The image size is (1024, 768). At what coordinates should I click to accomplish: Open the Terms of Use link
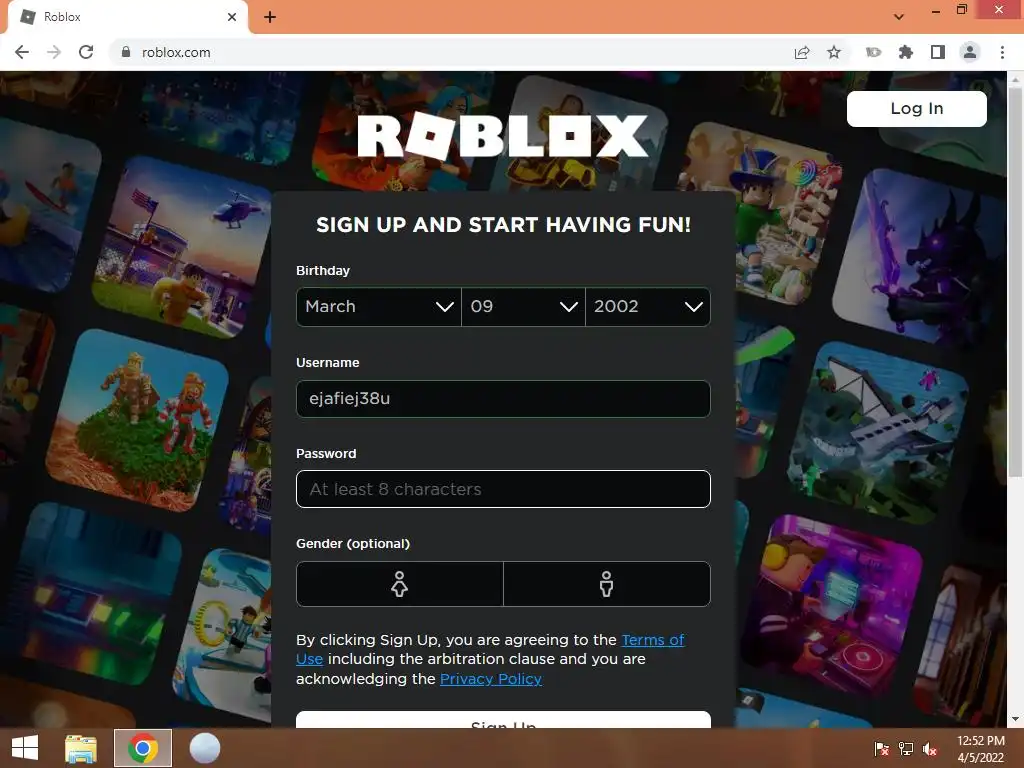pos(652,640)
